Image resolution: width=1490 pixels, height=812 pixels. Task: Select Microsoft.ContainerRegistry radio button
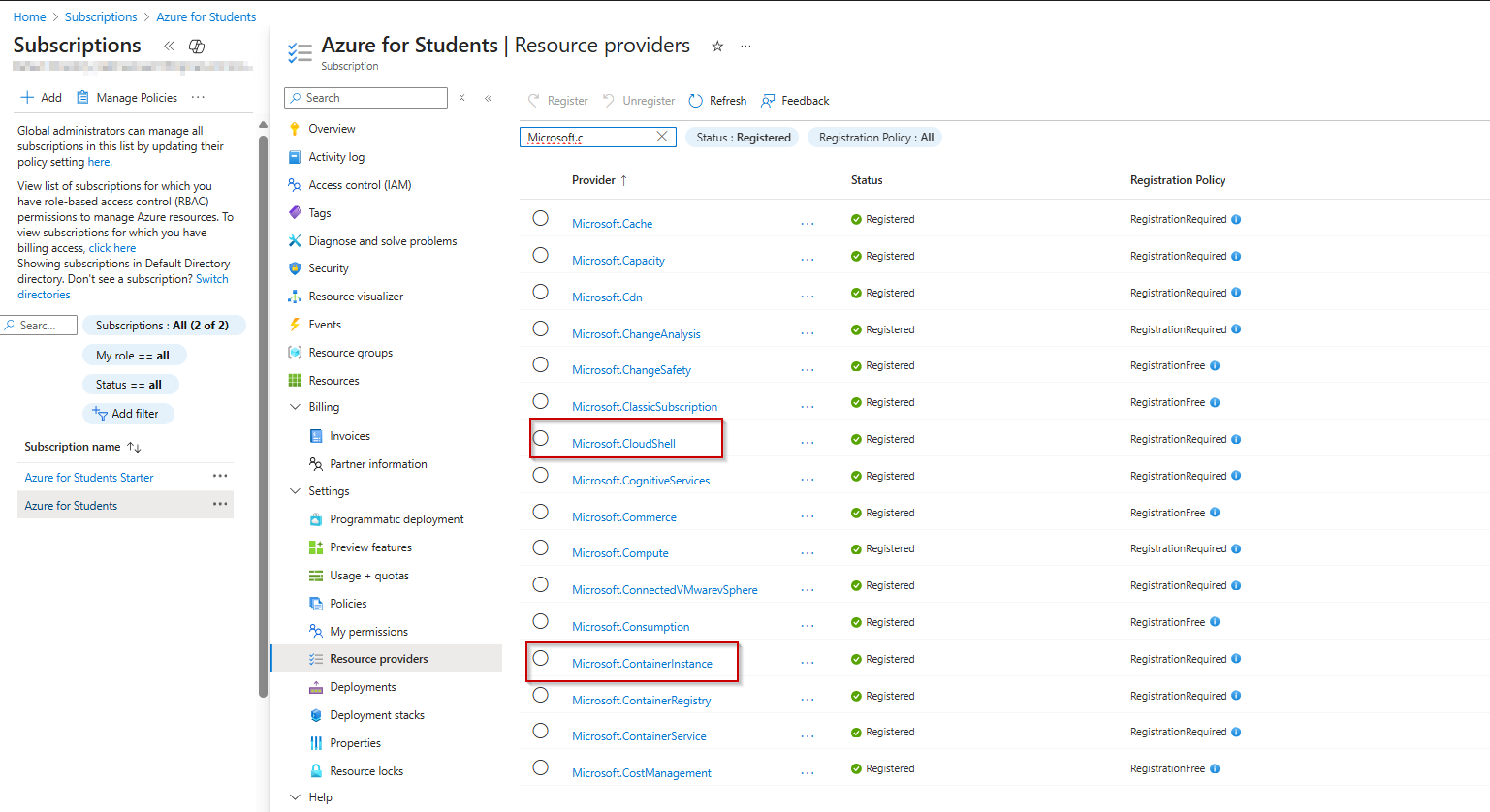tap(541, 696)
